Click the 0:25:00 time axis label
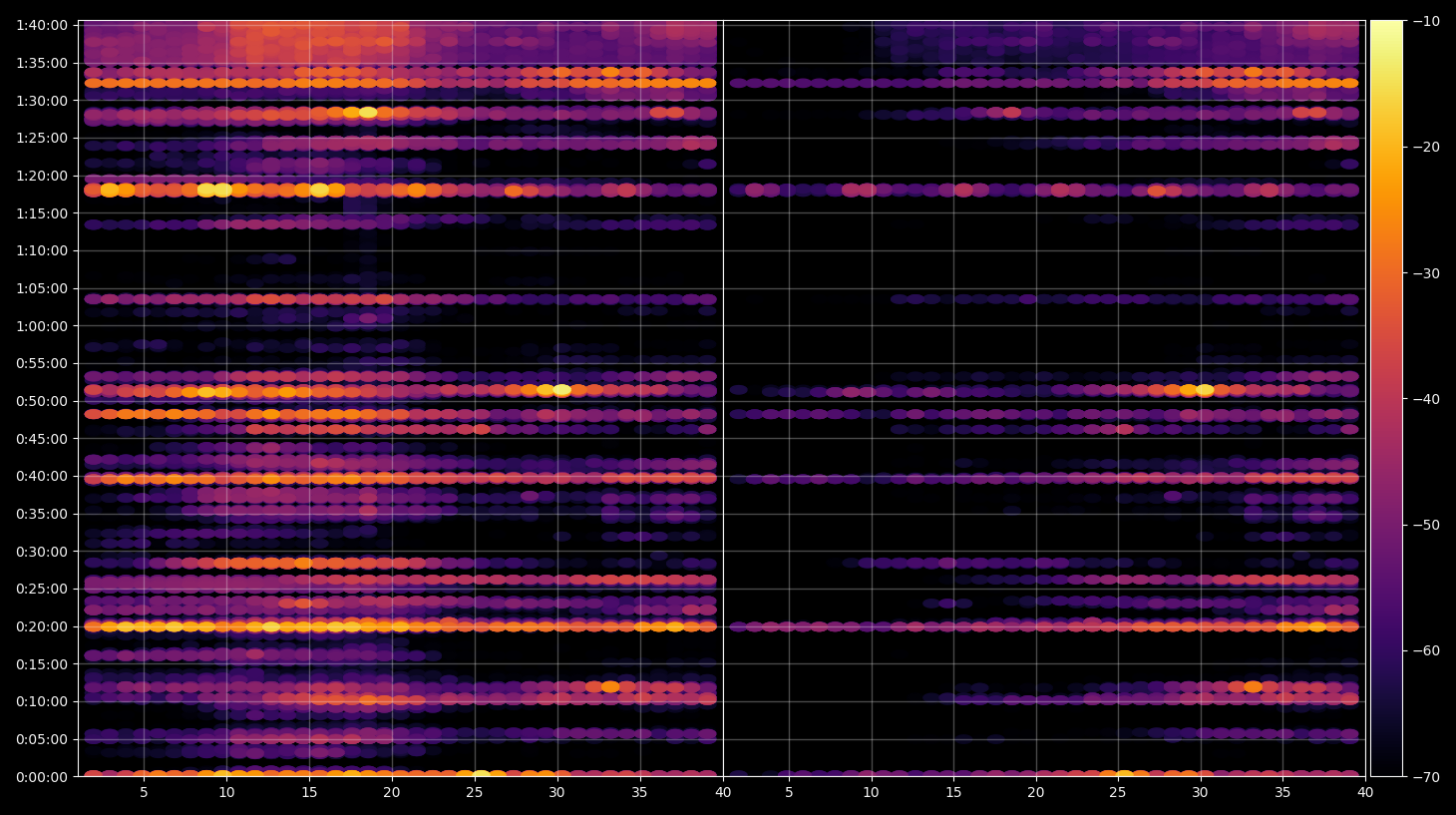The image size is (1456, 815). click(x=42, y=589)
